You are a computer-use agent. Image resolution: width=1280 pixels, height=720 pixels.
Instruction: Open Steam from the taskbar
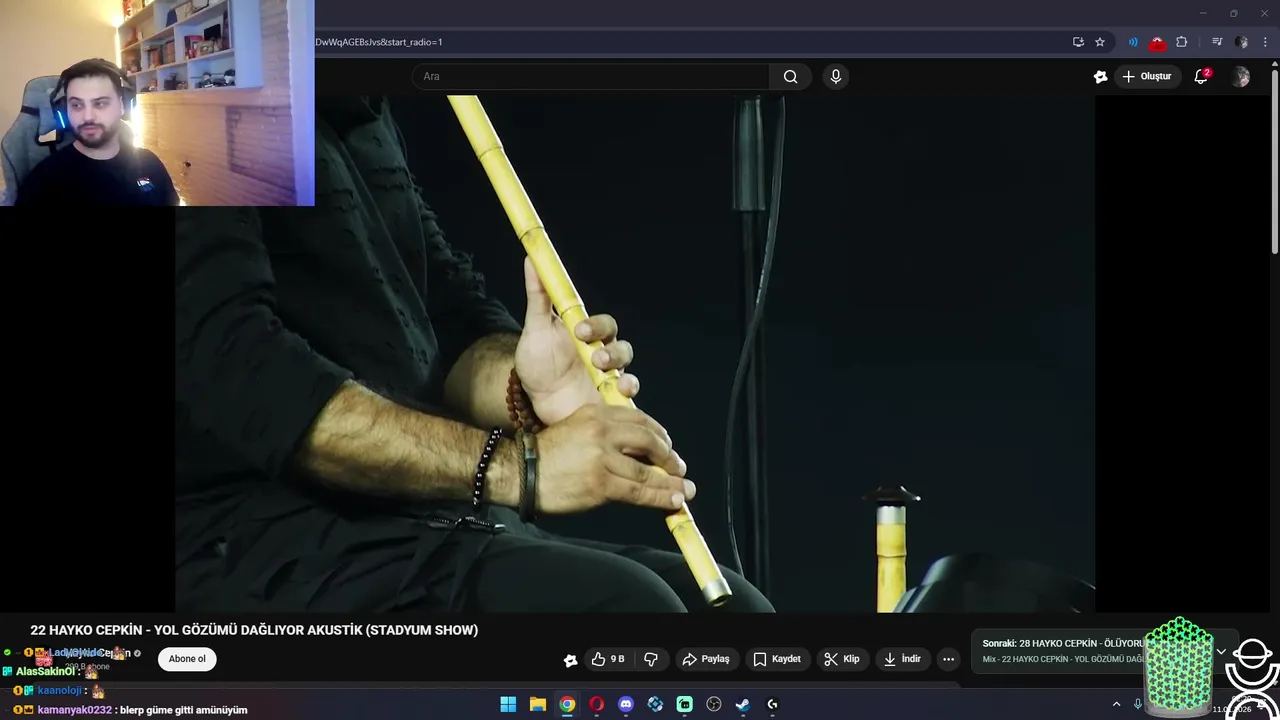[x=743, y=704]
